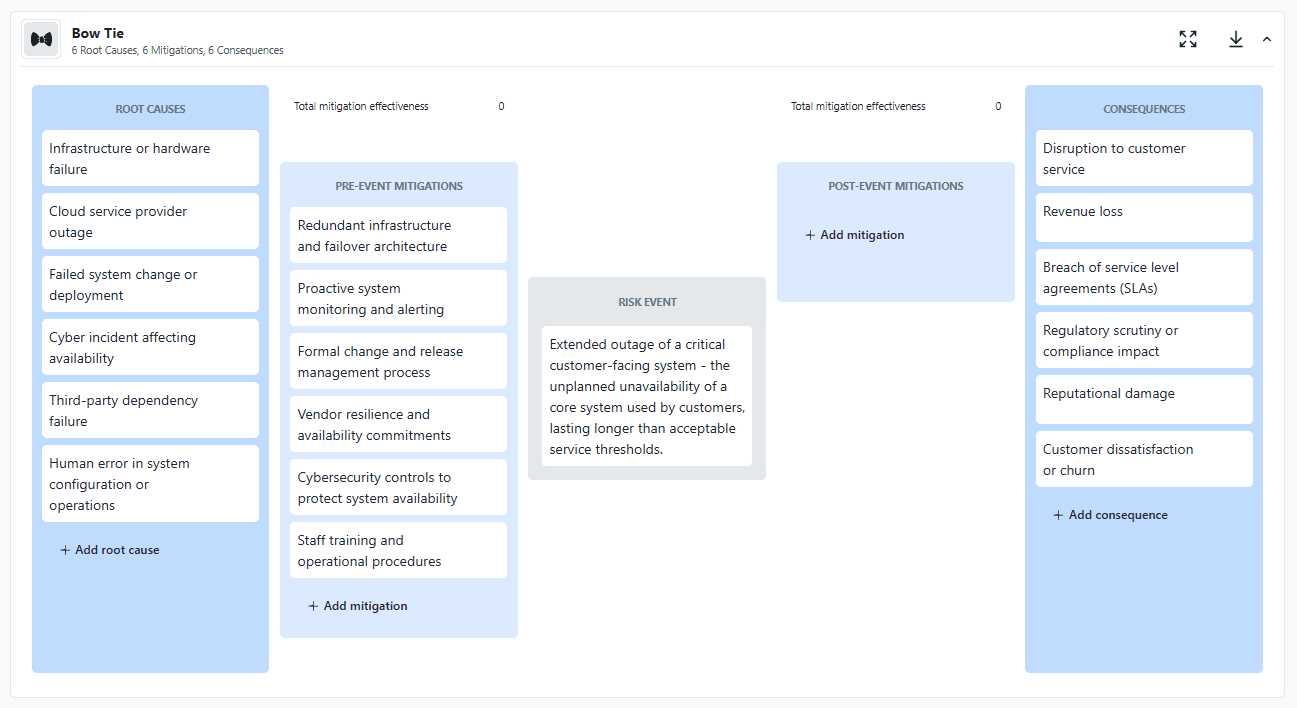The image size is (1297, 708).
Task: Select the Revenue loss consequence card
Action: 1144,217
